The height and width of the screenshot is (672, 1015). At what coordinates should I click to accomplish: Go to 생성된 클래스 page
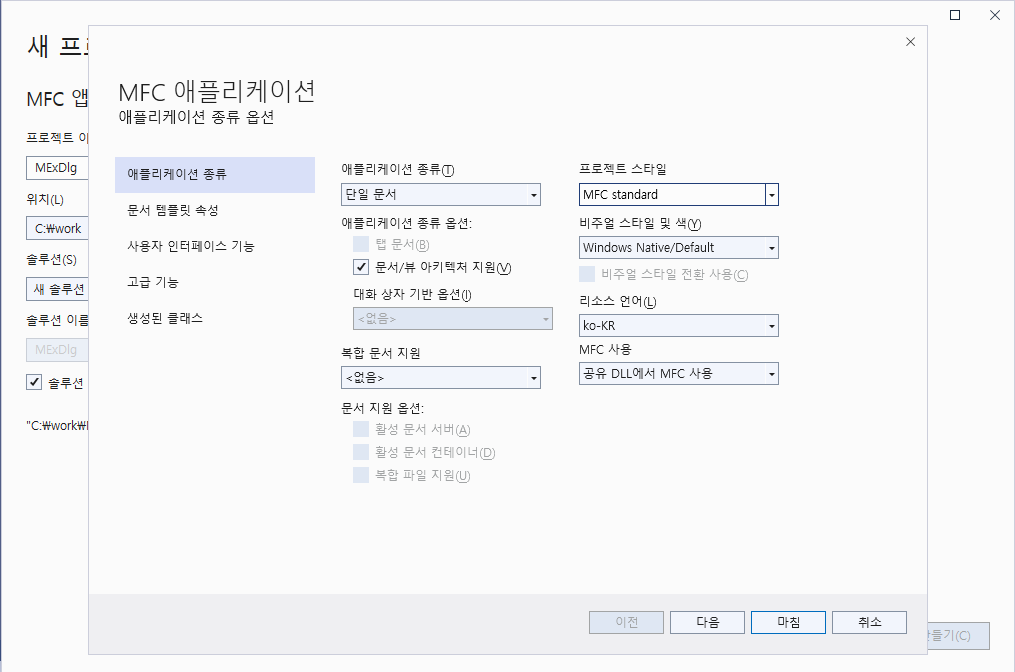[x=215, y=319]
